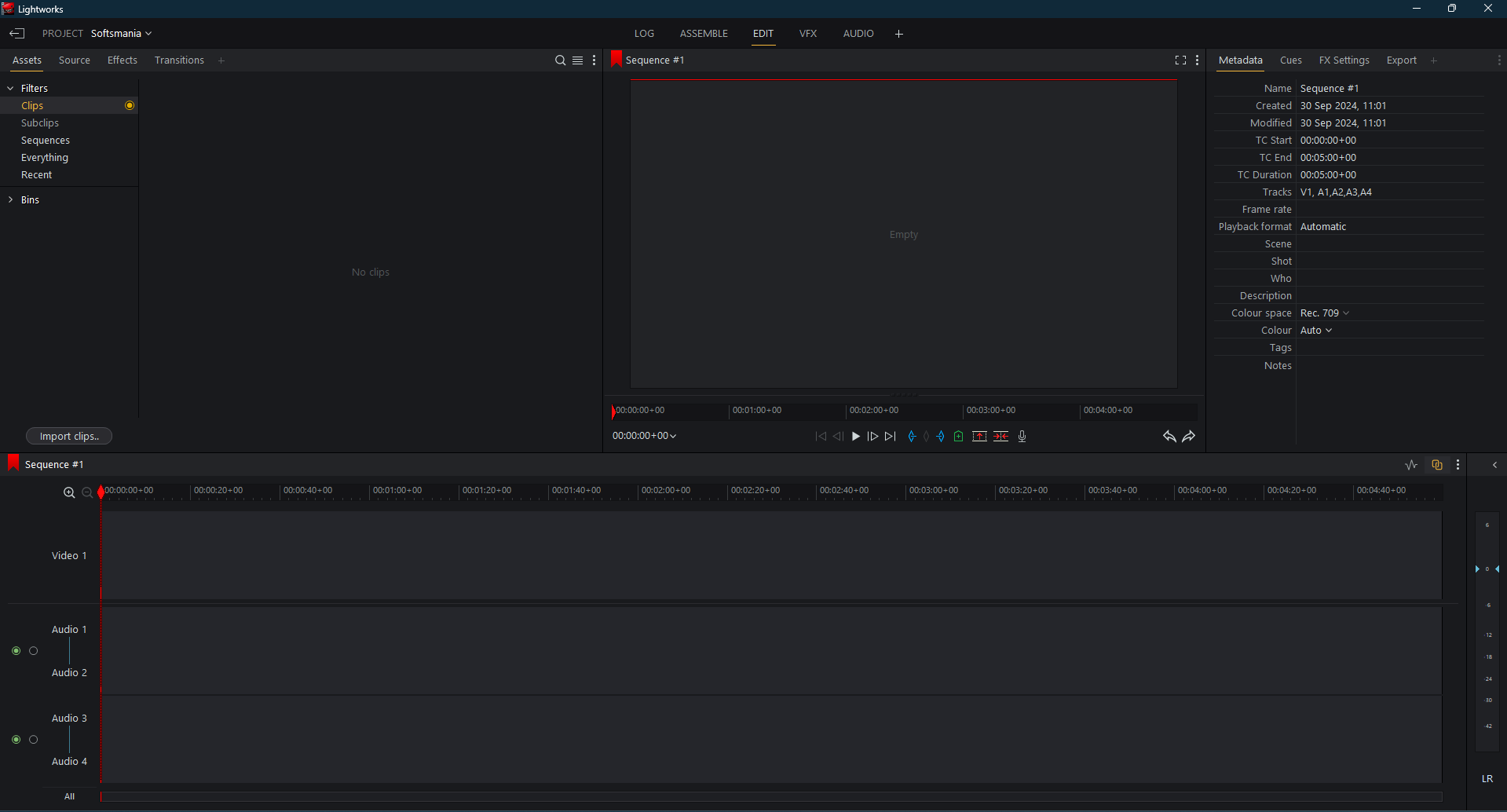Toggle the hollow solo circle for Audio 3-4
Screen dimensions: 1507x812
click(x=34, y=740)
